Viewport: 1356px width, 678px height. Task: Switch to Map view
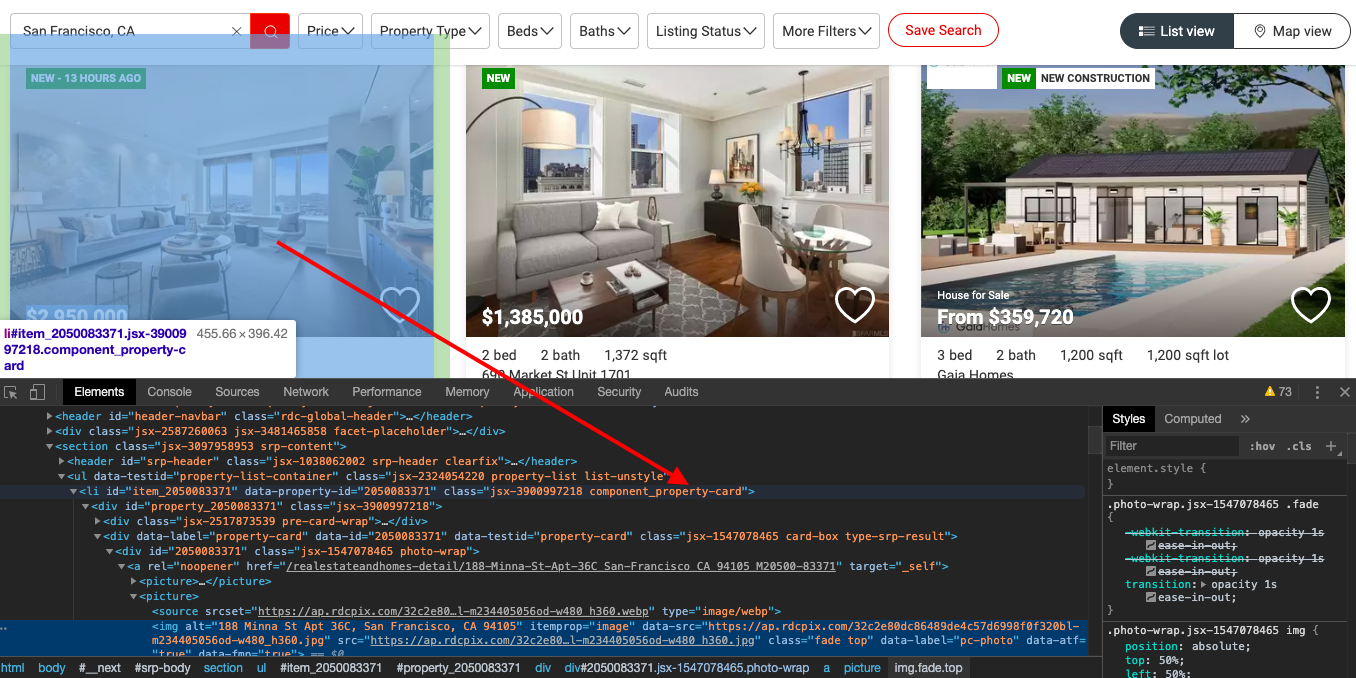(1291, 31)
